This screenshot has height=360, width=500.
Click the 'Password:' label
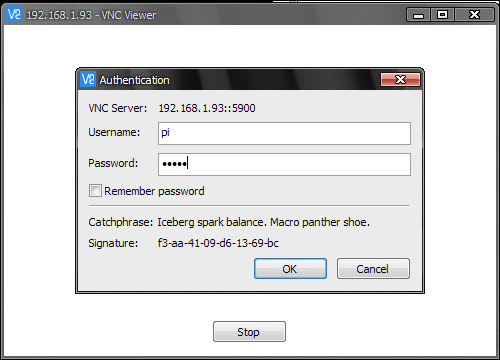tap(113, 163)
